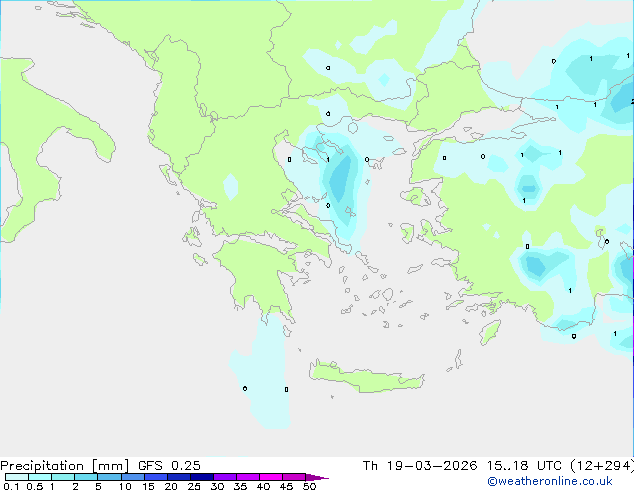Click the date 'Th 19-03-2026'
The height and width of the screenshot is (490, 634).
point(420,466)
